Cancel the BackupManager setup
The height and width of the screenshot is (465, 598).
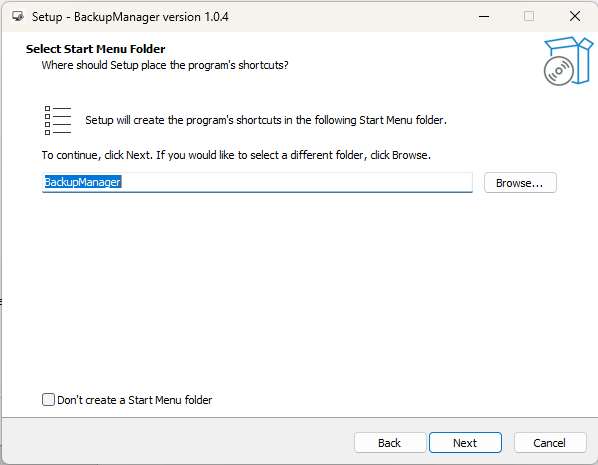[x=550, y=442]
